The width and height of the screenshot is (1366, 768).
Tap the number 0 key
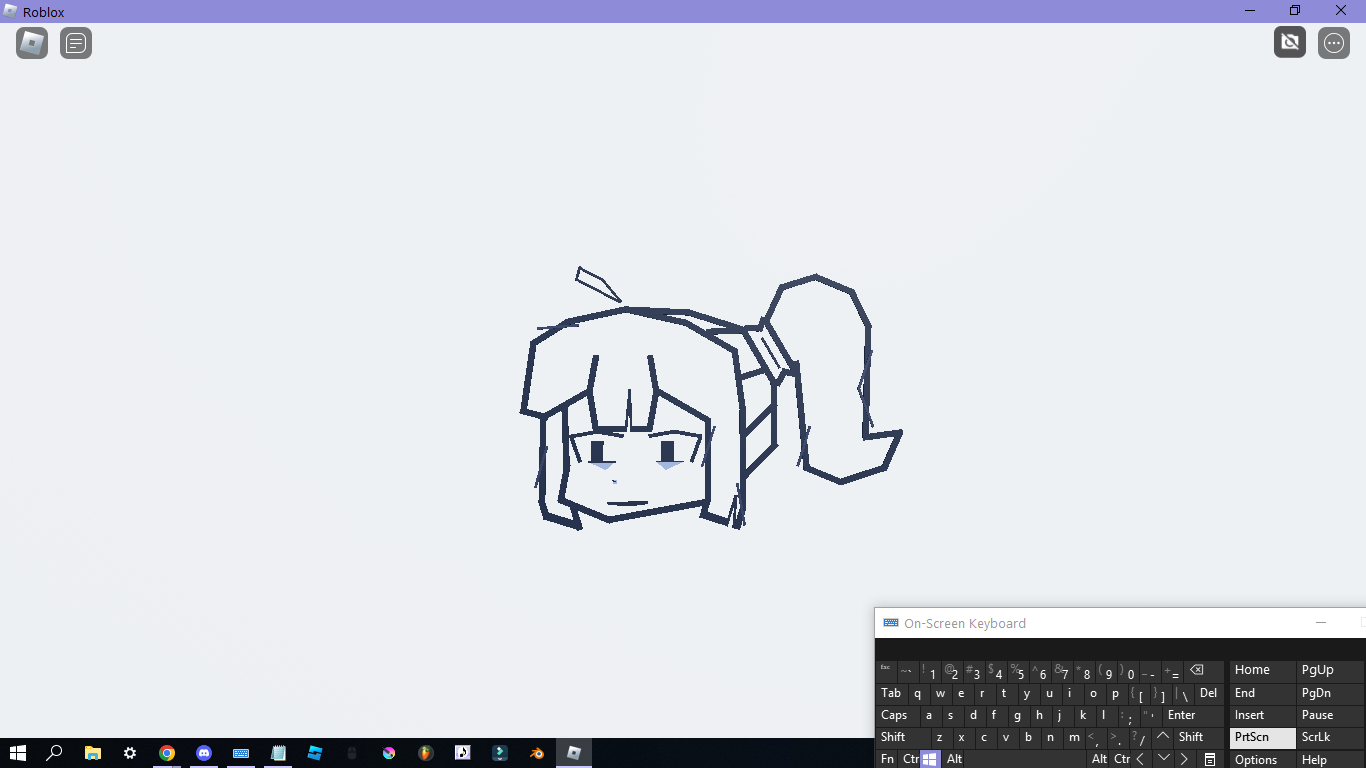1129,671
